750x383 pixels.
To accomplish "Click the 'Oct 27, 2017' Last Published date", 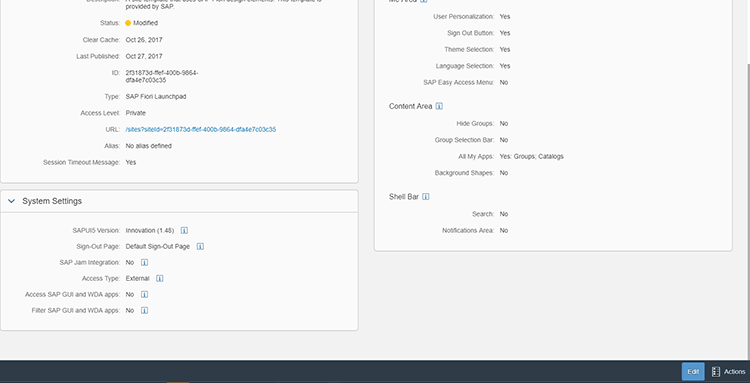I will [144, 56].
